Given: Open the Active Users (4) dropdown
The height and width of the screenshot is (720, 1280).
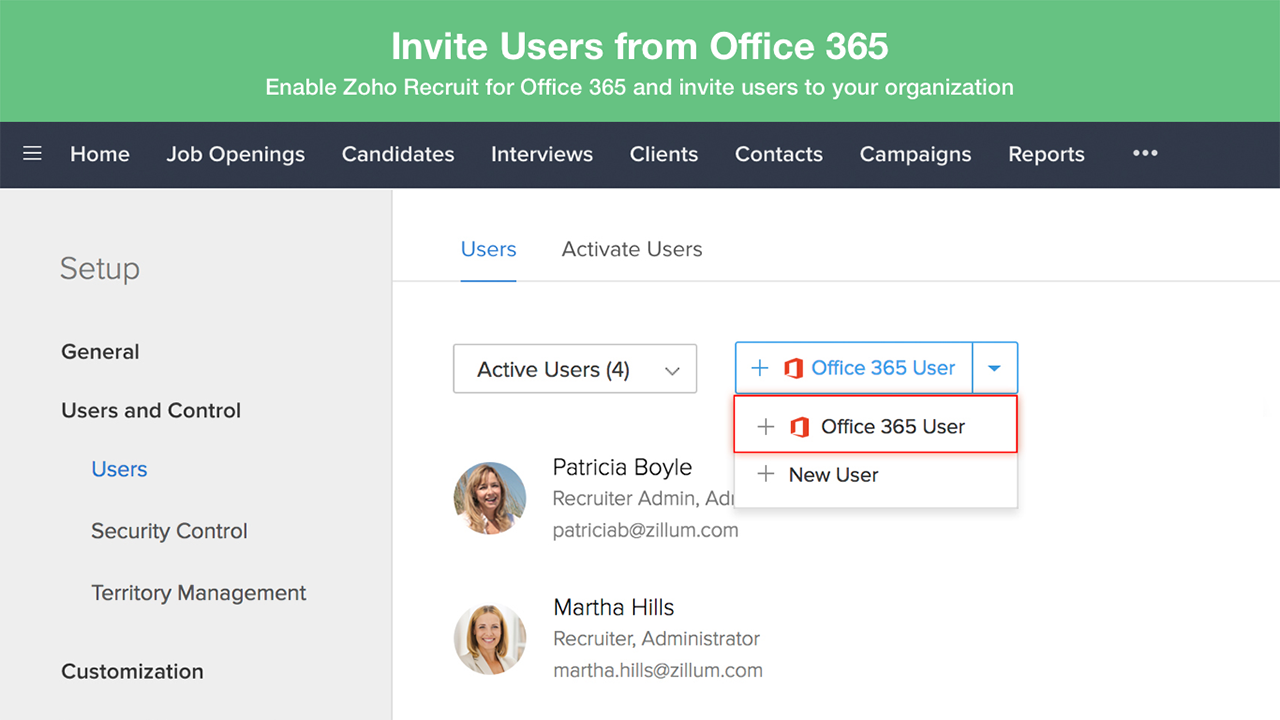Looking at the screenshot, I should pyautogui.click(x=575, y=369).
